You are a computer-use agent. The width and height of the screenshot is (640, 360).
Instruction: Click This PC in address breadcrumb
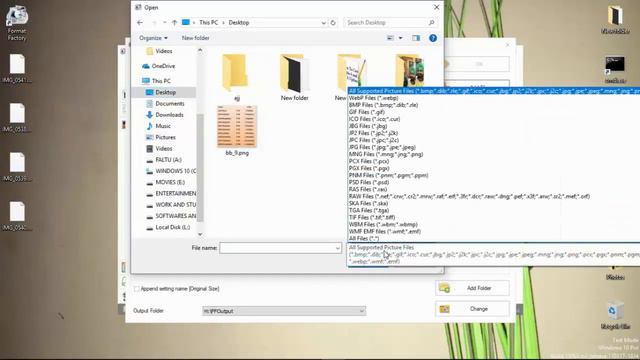(209, 23)
